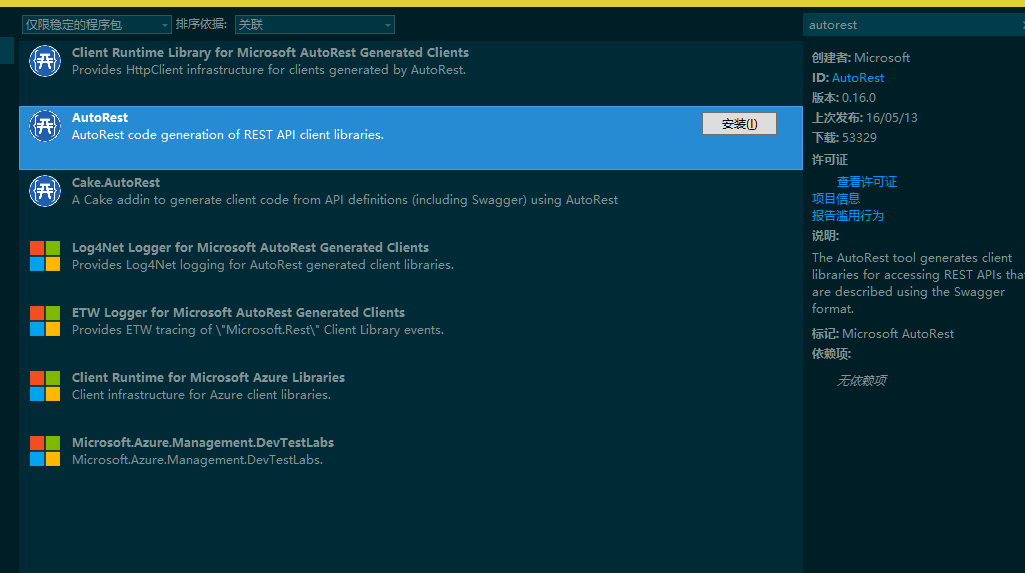Click the Cake.AutoRest package icon
Image resolution: width=1025 pixels, height=573 pixels.
(x=45, y=191)
